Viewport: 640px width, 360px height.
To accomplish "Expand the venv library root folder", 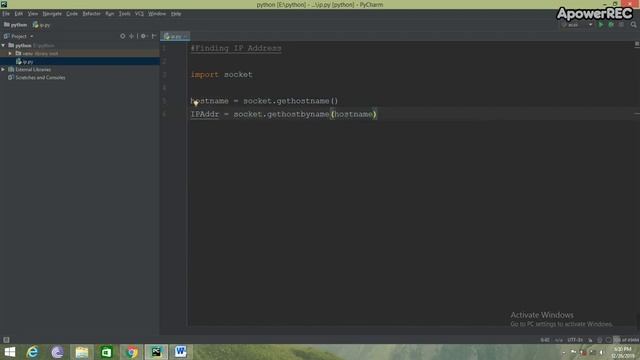I will point(10,53).
